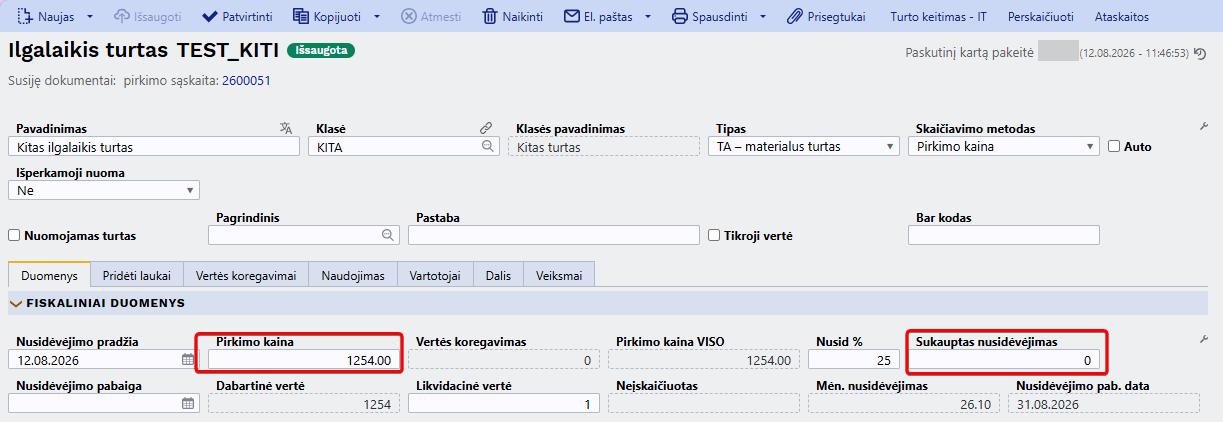The height and width of the screenshot is (422, 1223).
Task: Expand the Kopijuoti dropdown arrow
Action: point(376,17)
